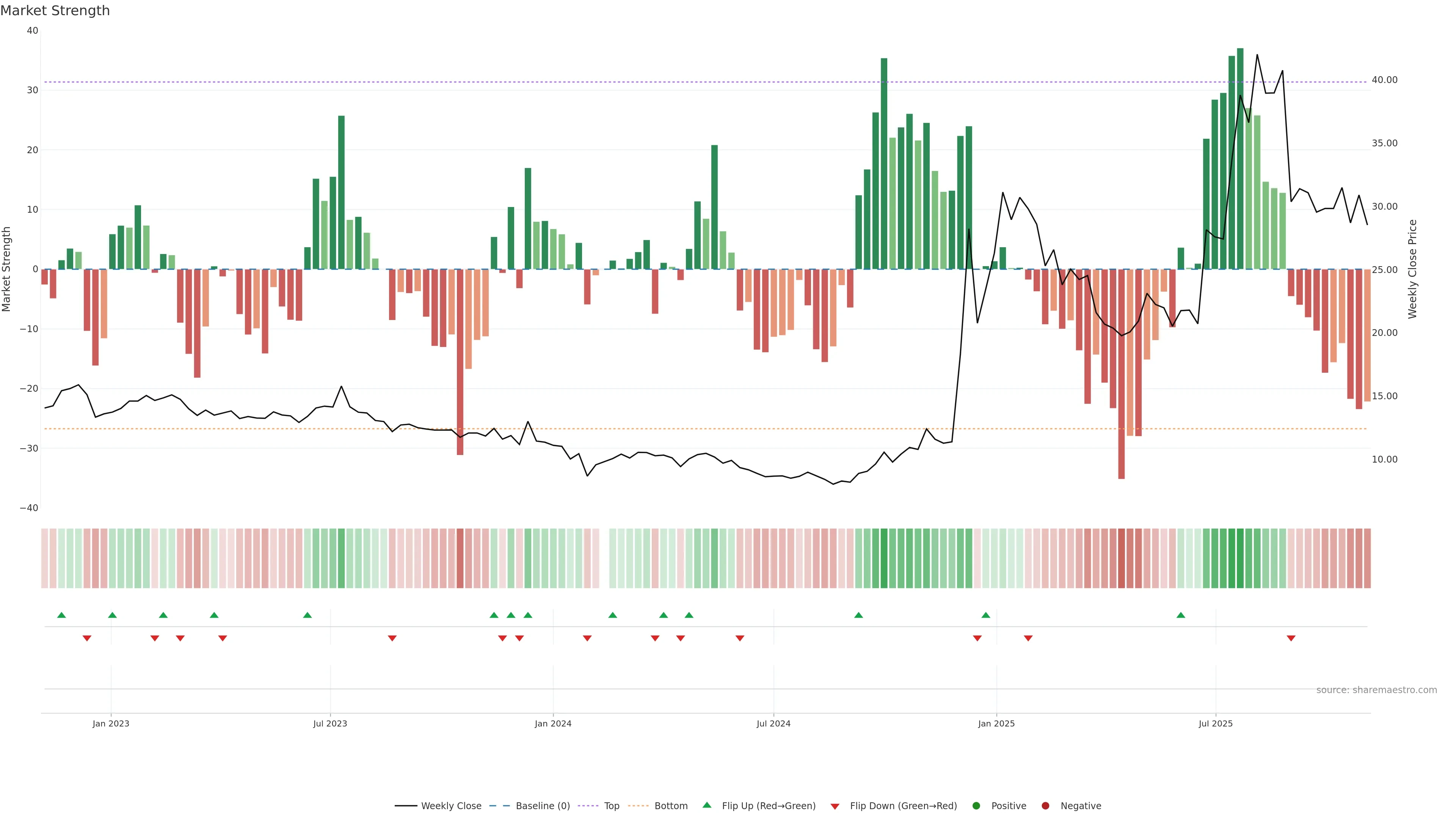Click the orange dotted Bottom legend line

(638, 806)
